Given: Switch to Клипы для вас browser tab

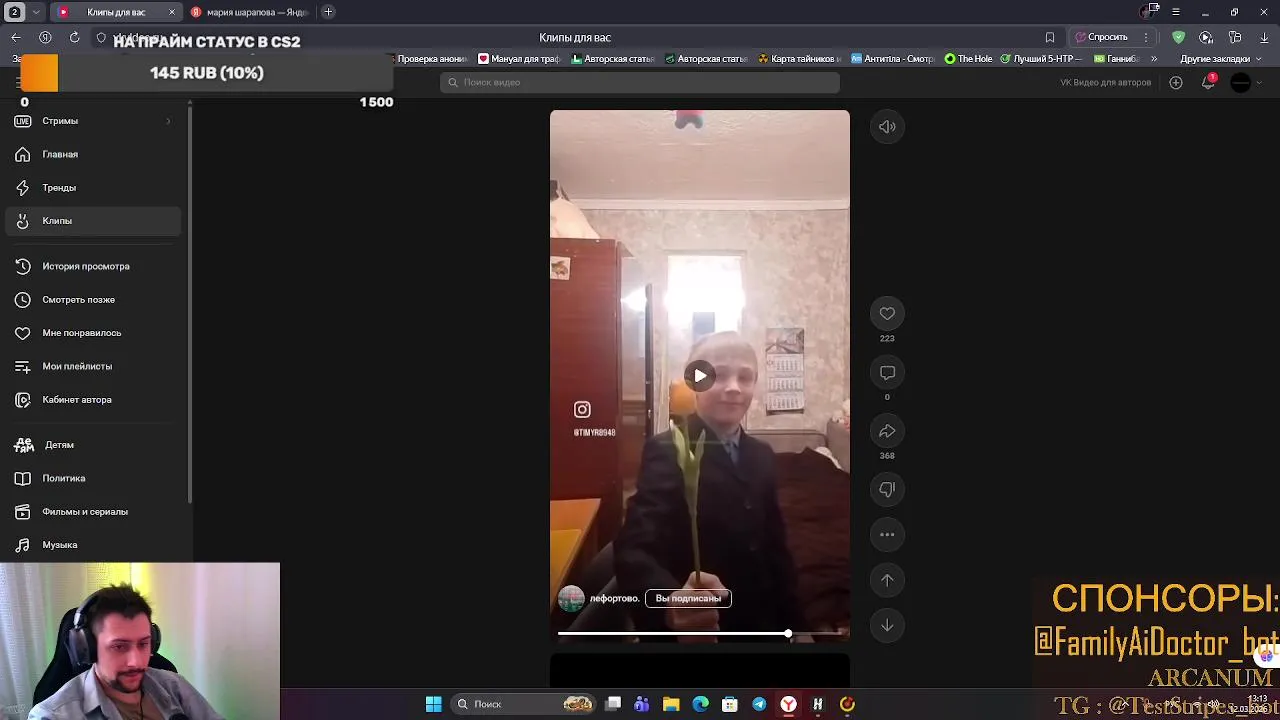Looking at the screenshot, I should (116, 12).
